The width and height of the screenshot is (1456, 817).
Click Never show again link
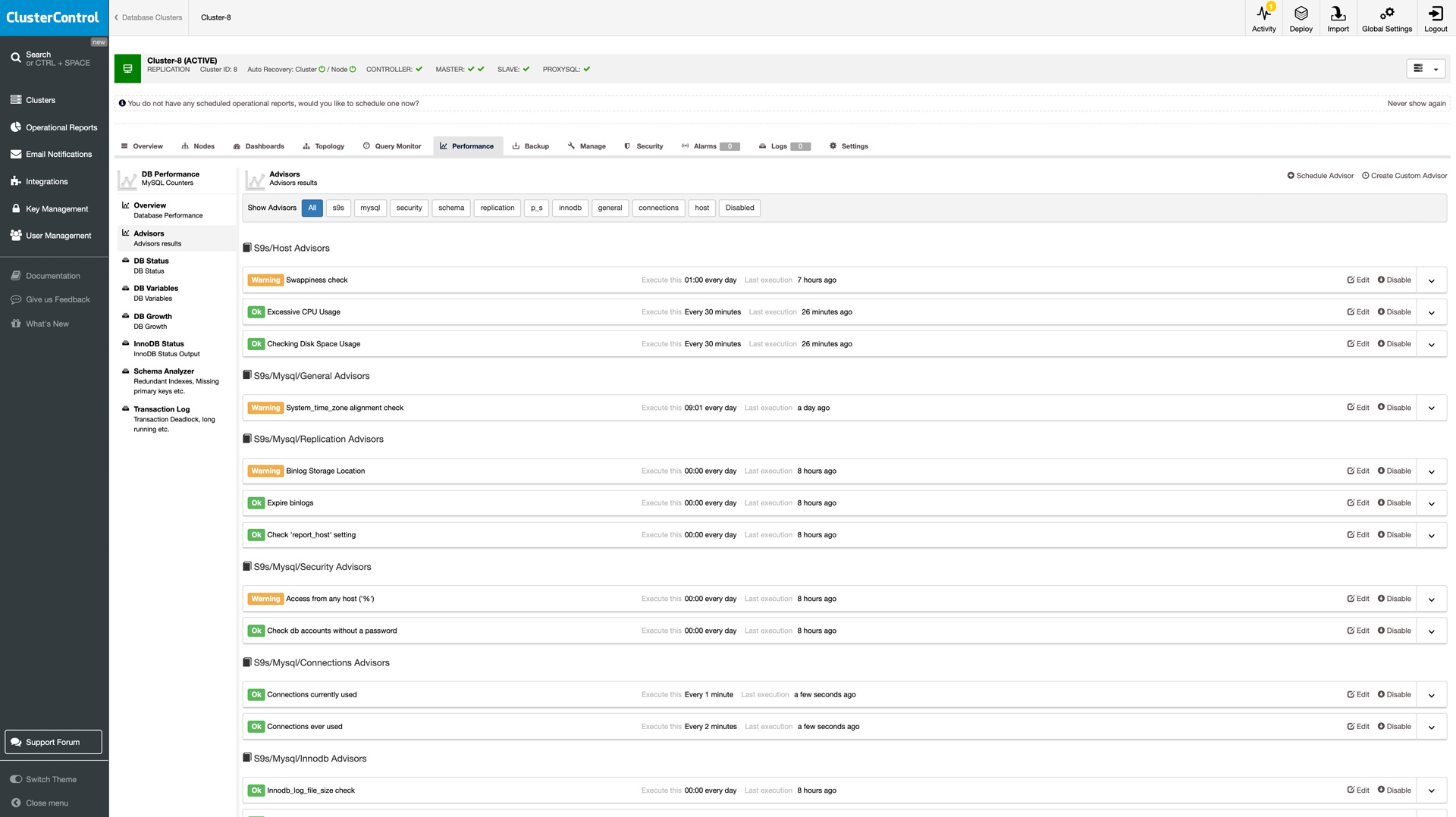point(1416,104)
